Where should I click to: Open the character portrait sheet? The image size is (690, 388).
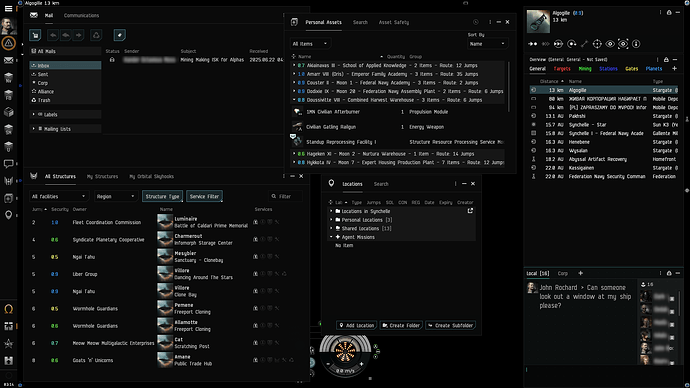[x=8, y=26]
